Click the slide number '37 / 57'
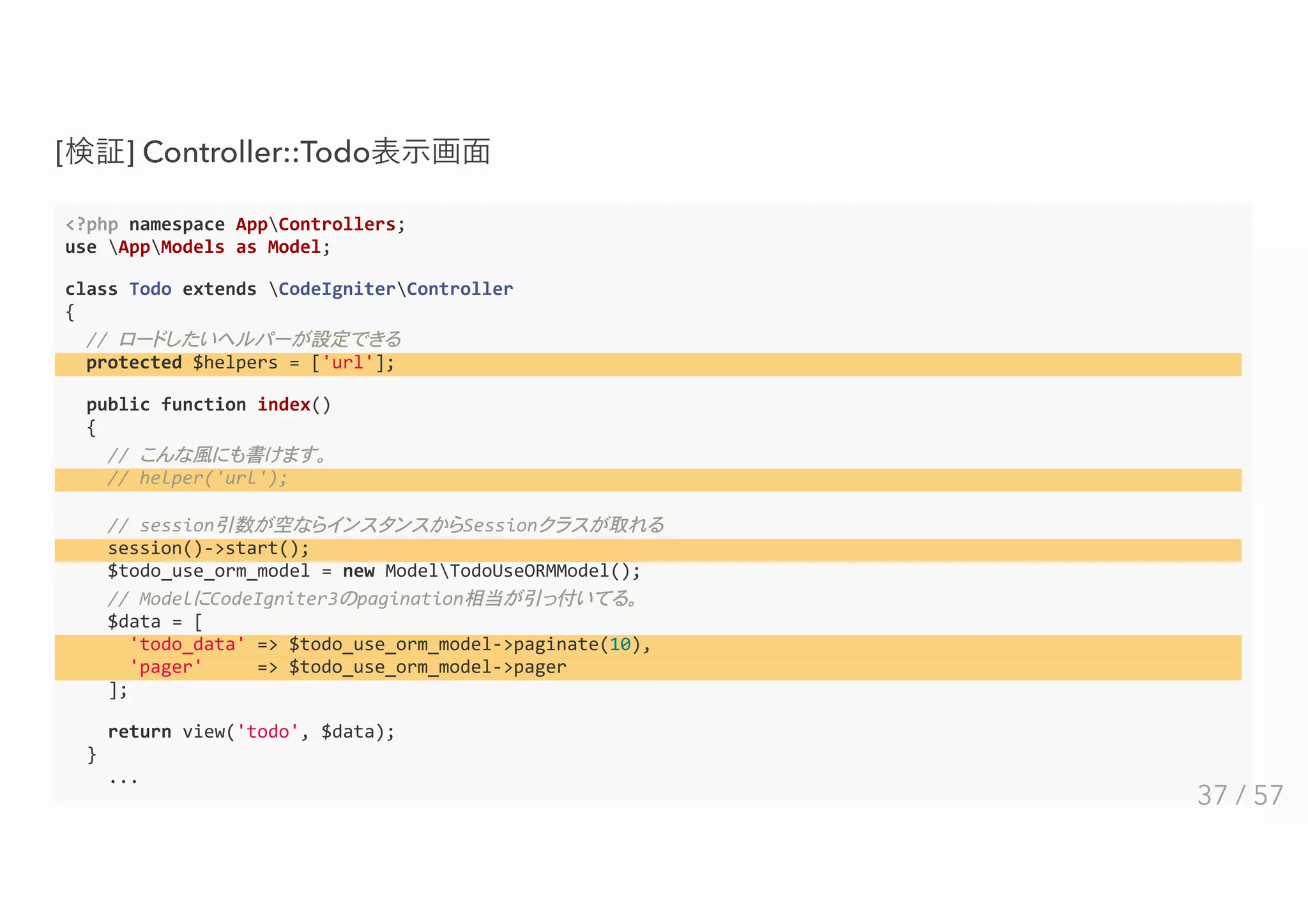Screen dimensions: 1308x924 click(x=1240, y=796)
